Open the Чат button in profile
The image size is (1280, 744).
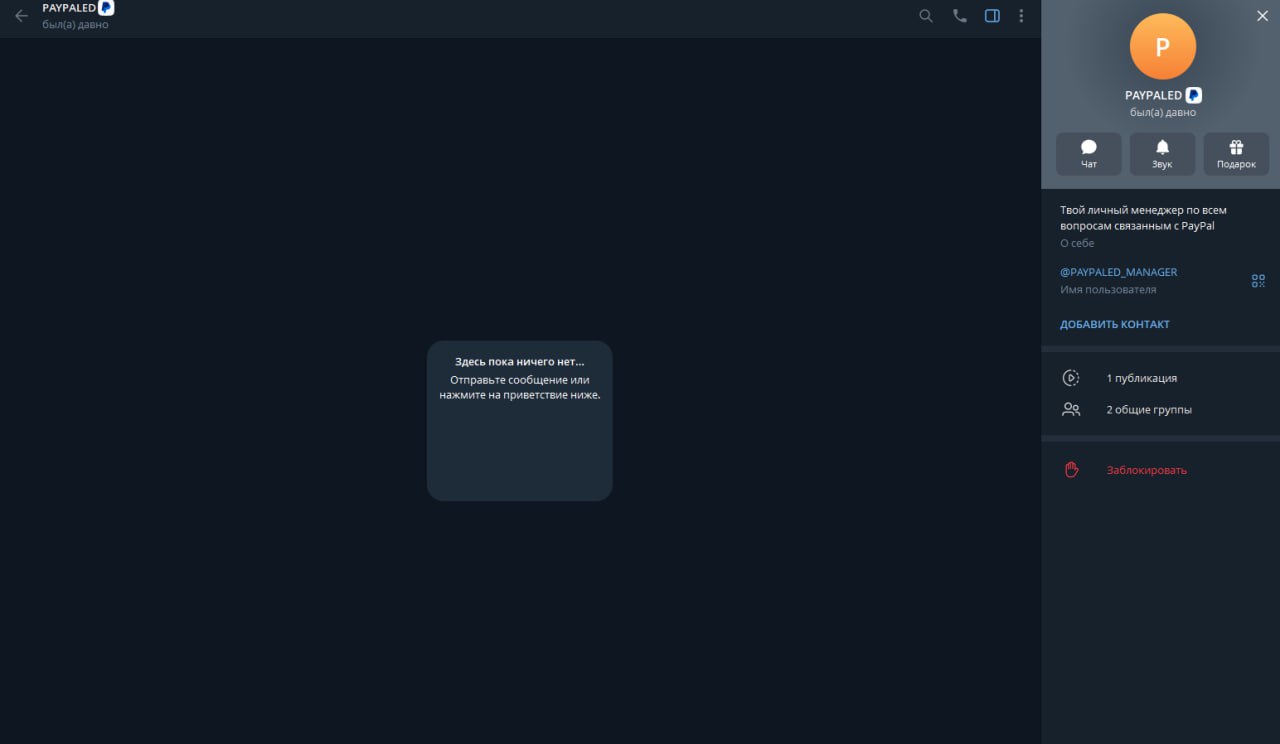click(1089, 154)
